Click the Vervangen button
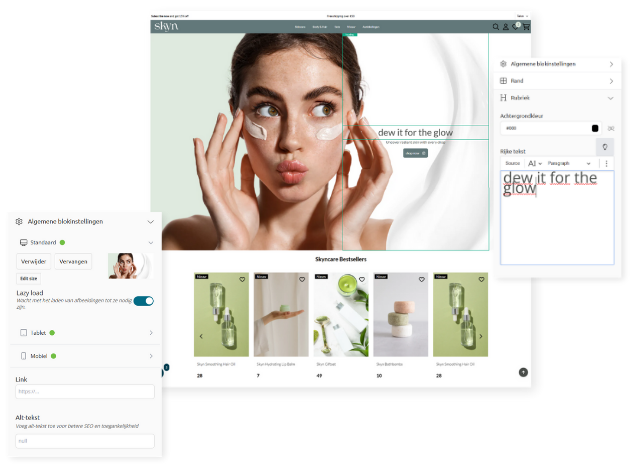 [73, 261]
